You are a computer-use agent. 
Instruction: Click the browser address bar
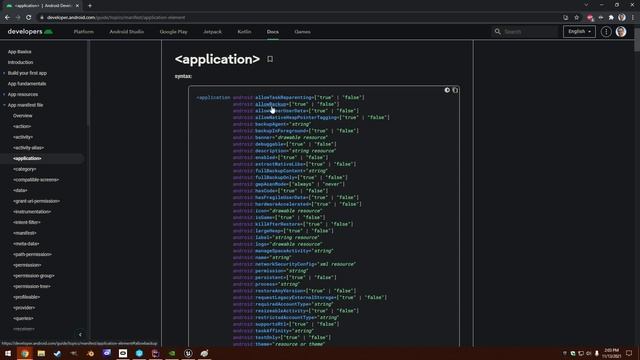pos(298,18)
